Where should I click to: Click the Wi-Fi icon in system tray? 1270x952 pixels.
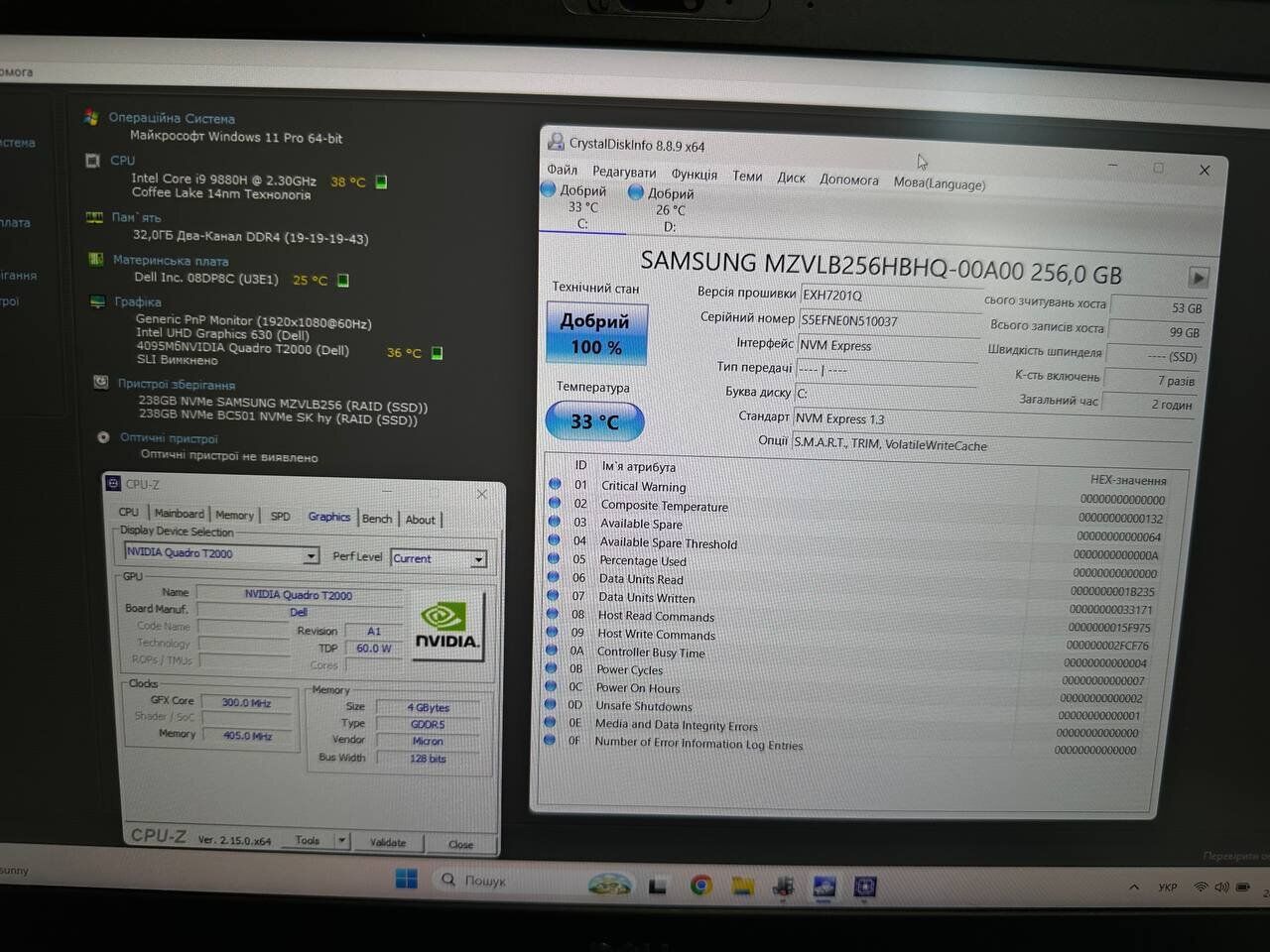1201,887
